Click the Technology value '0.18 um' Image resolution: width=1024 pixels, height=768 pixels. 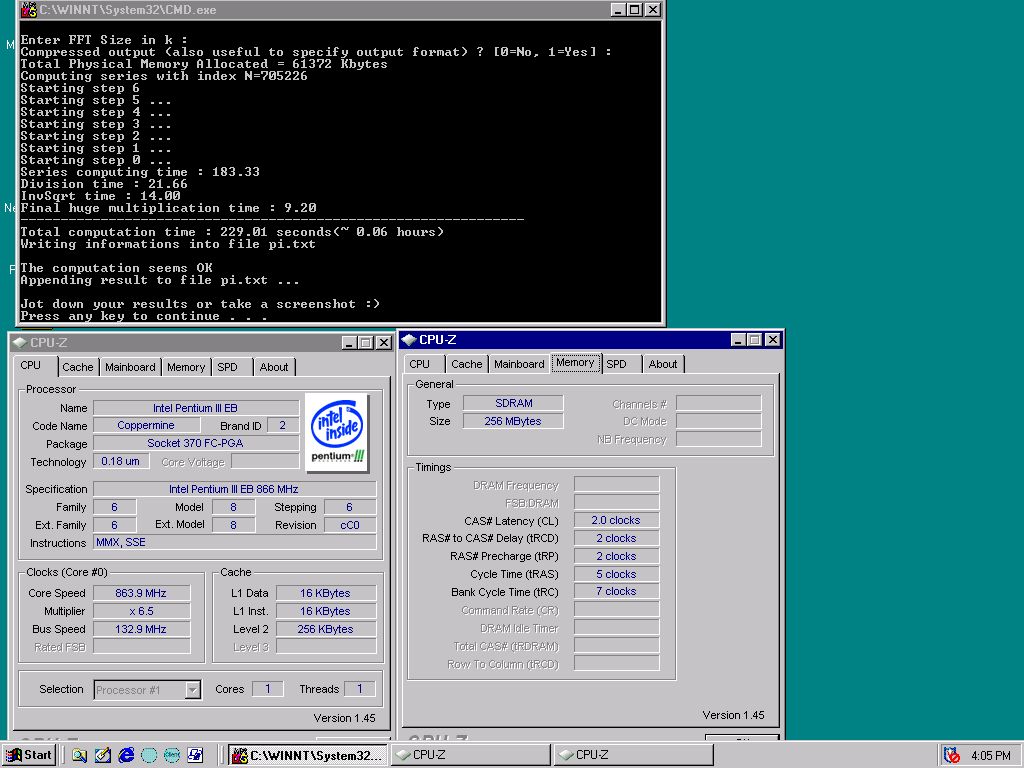121,461
